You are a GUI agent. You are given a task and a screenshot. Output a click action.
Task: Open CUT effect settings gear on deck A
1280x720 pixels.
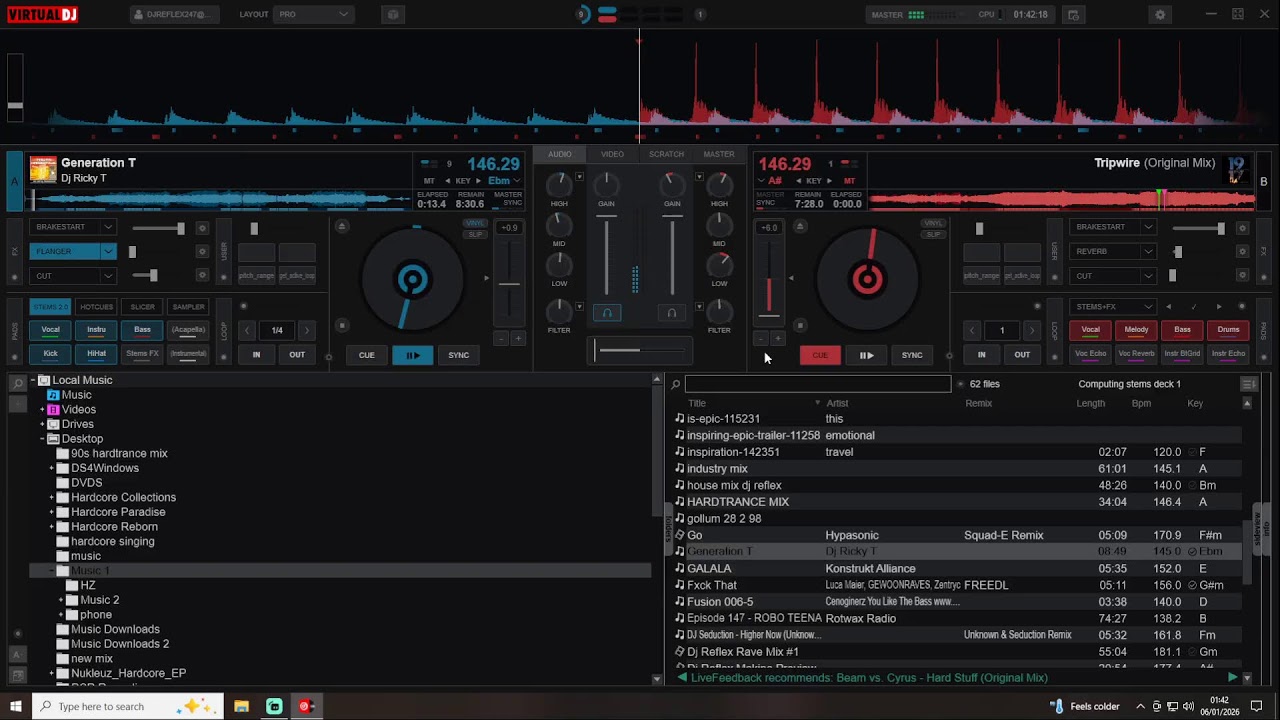(x=202, y=276)
